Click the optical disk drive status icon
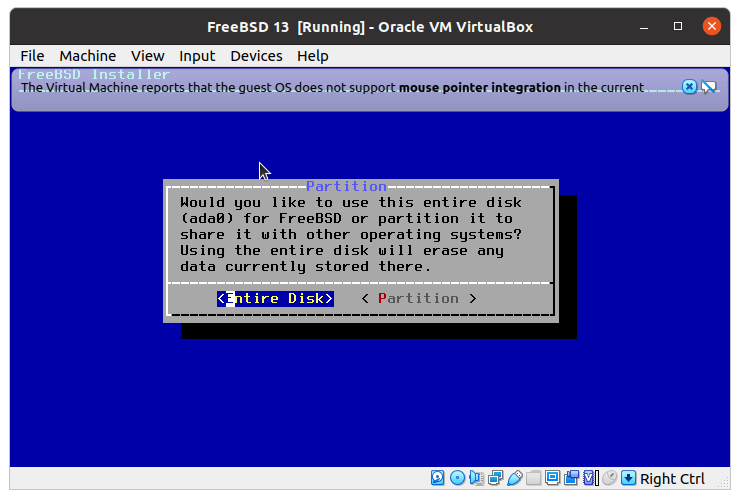The image size is (740, 499). pos(457,478)
